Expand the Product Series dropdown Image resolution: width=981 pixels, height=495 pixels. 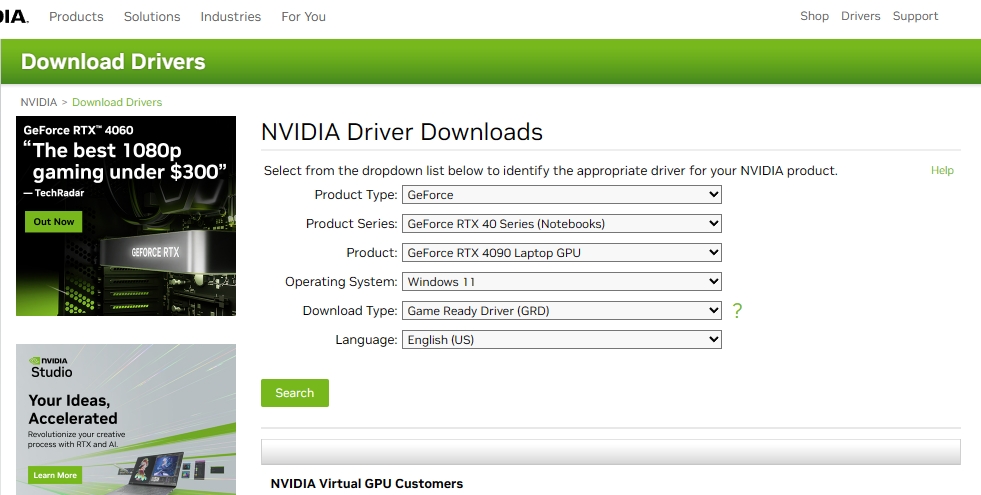pos(562,223)
